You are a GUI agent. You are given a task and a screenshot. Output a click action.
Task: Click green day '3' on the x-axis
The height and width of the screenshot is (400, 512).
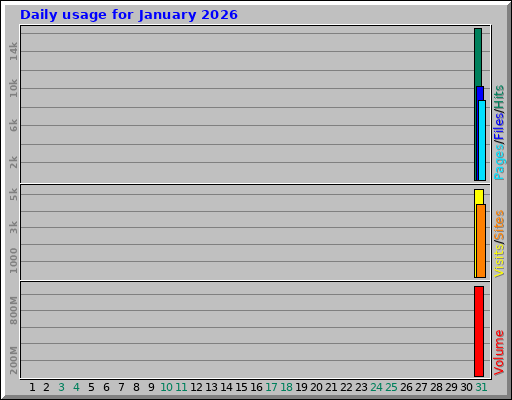point(61,387)
